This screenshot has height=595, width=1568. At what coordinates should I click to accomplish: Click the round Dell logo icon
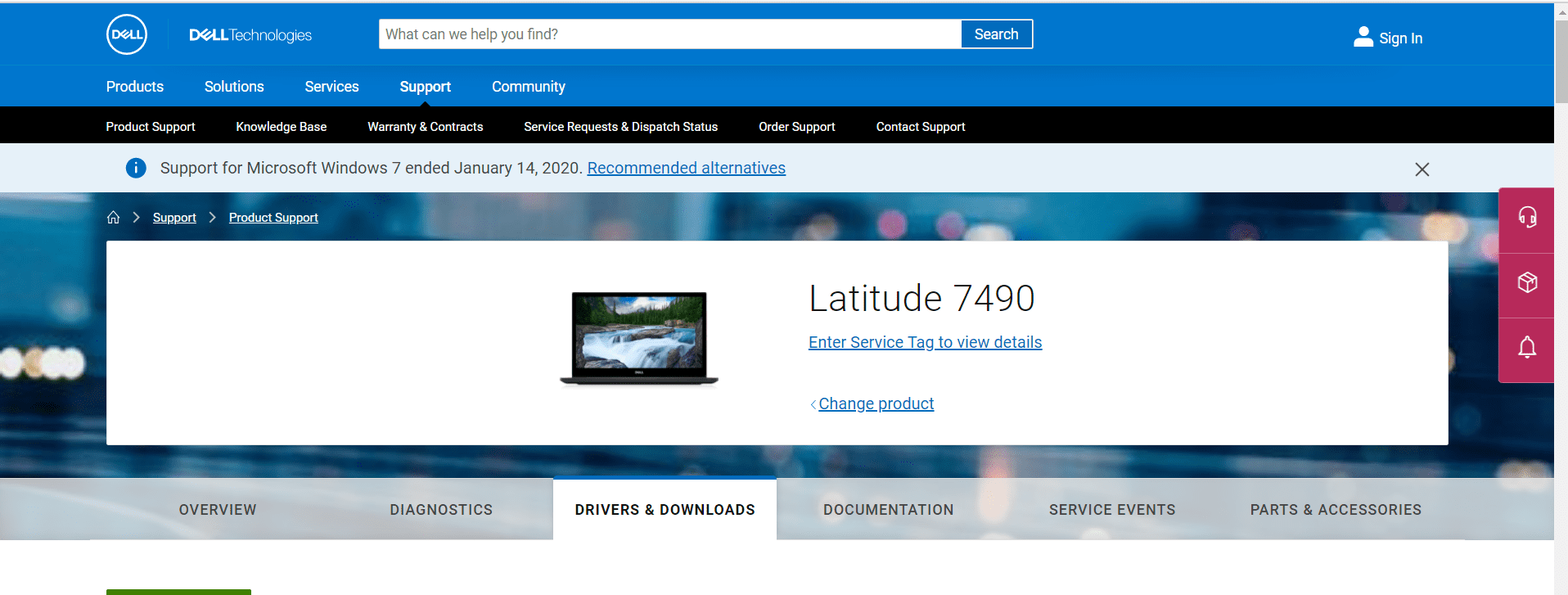127,34
